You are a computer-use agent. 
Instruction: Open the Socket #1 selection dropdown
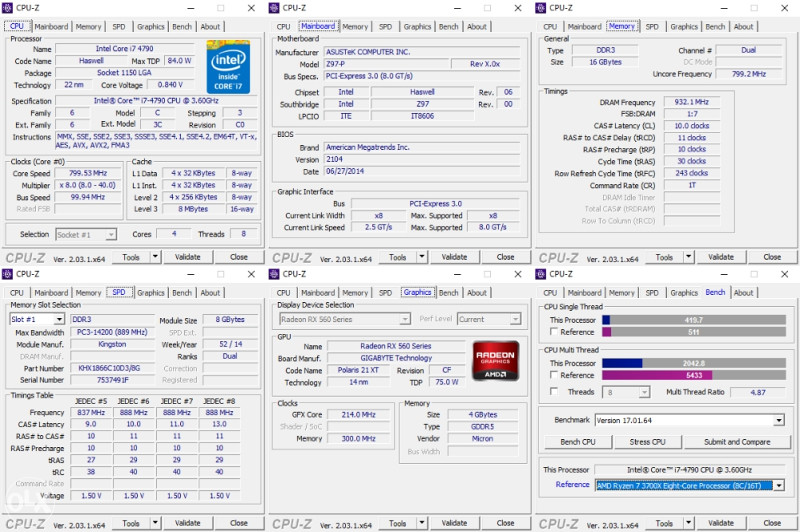click(x=111, y=235)
